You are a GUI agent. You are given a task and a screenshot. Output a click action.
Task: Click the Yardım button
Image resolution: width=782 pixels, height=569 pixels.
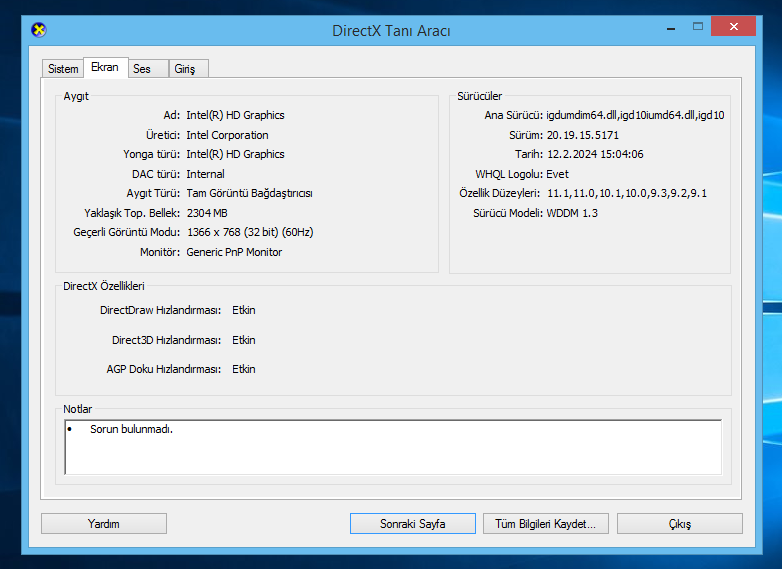104,524
